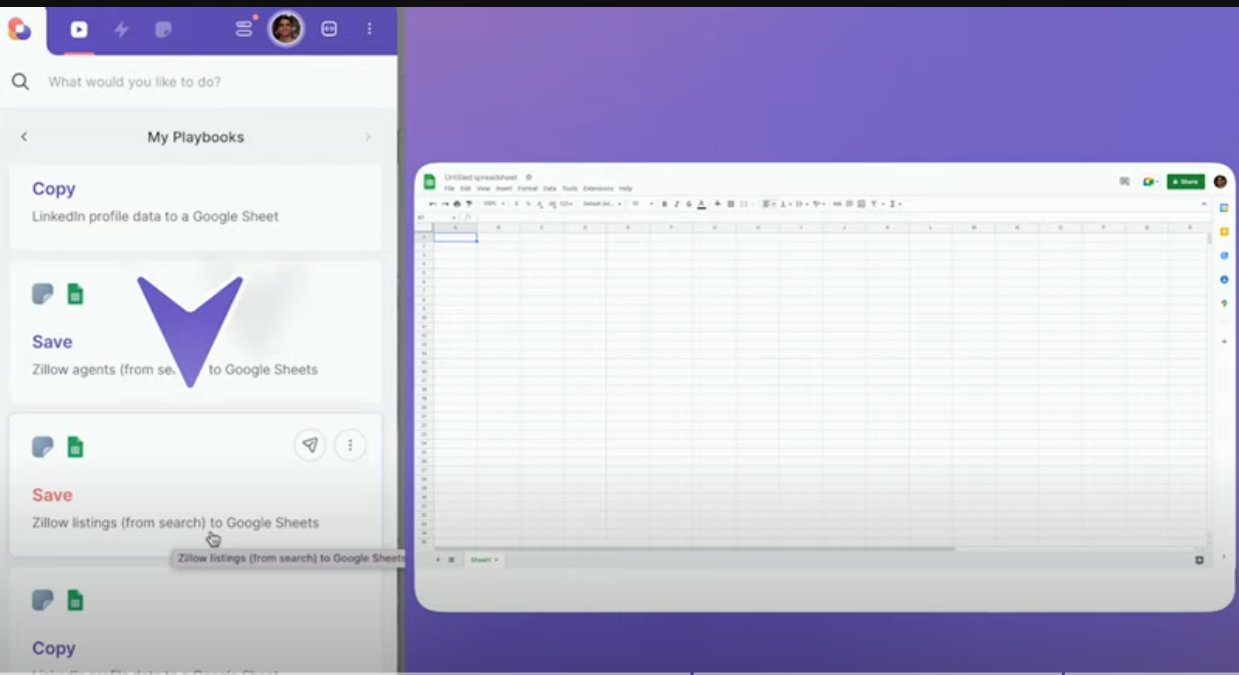Click the scraper icon on Zillow listings card
The image size is (1239, 675).
(x=43, y=447)
